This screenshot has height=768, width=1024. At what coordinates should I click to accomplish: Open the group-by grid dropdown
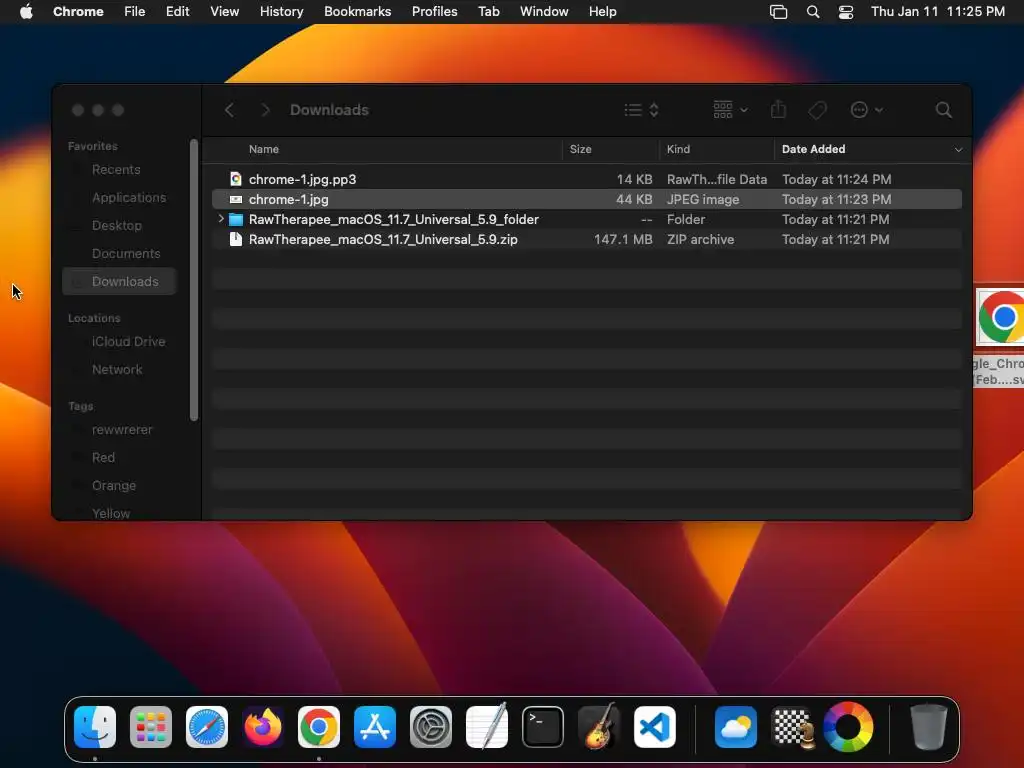pyautogui.click(x=730, y=110)
